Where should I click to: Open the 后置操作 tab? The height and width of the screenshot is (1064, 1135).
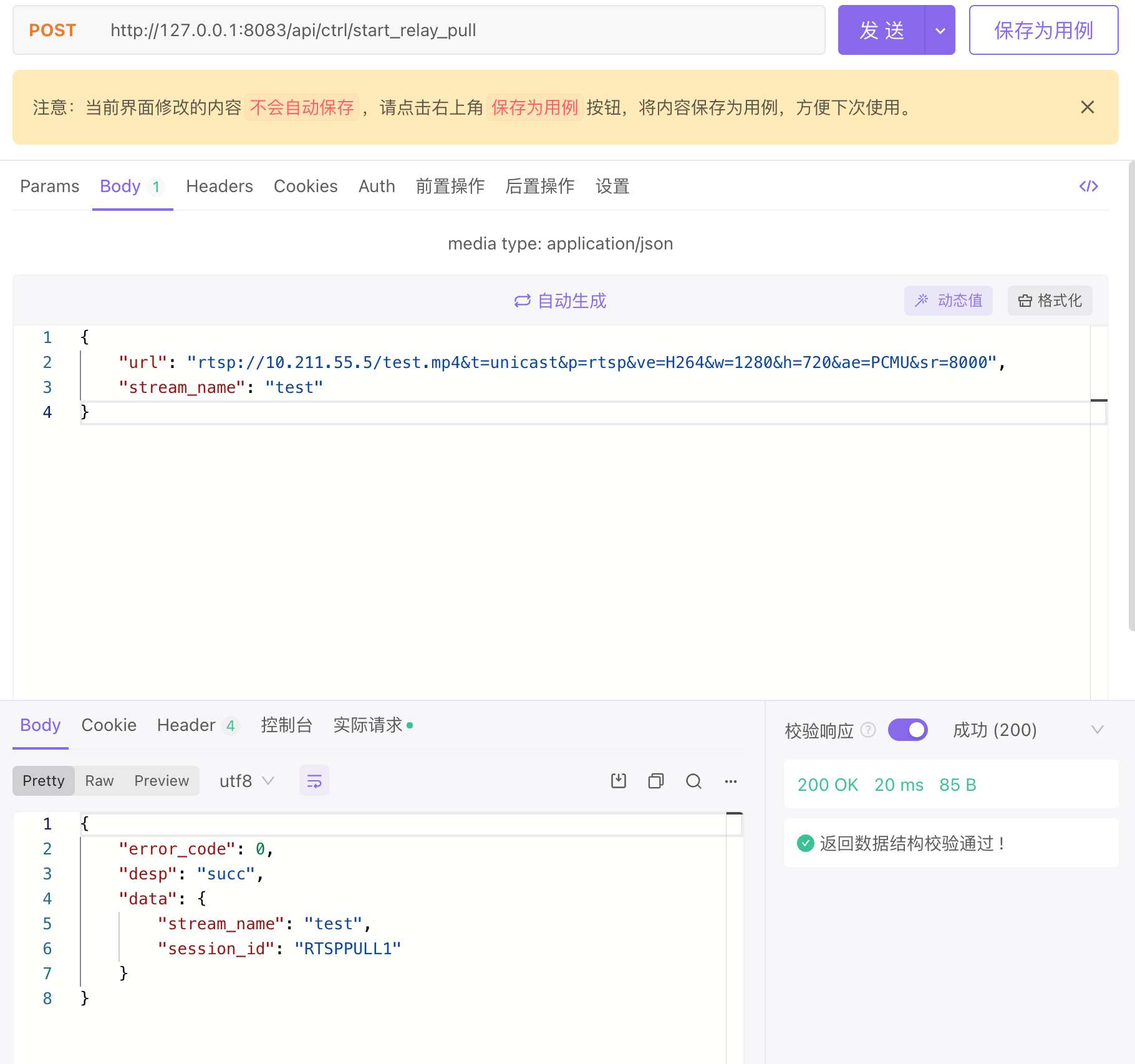click(x=540, y=186)
